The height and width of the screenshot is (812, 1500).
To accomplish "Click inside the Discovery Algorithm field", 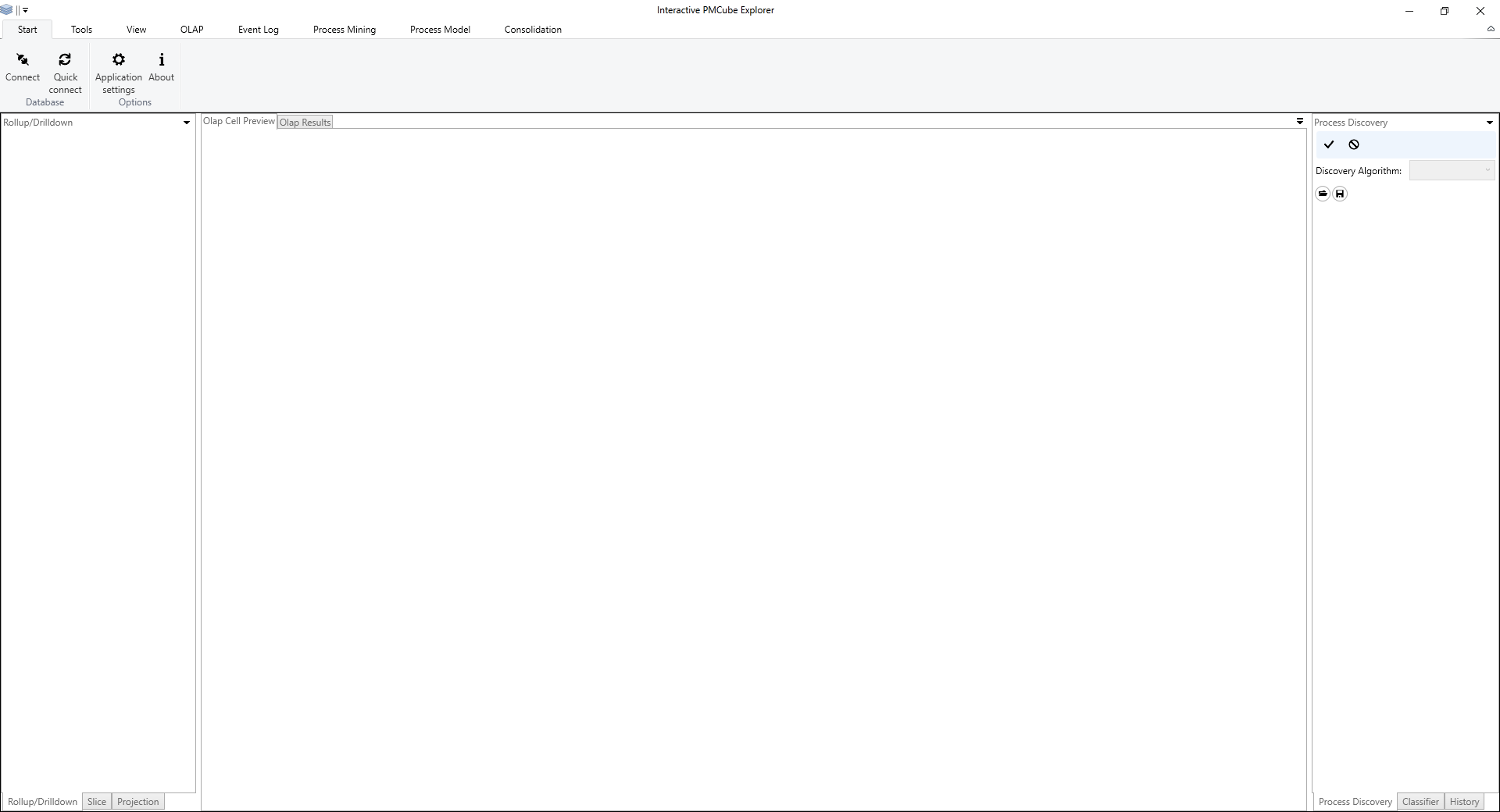I will coord(1449,170).
